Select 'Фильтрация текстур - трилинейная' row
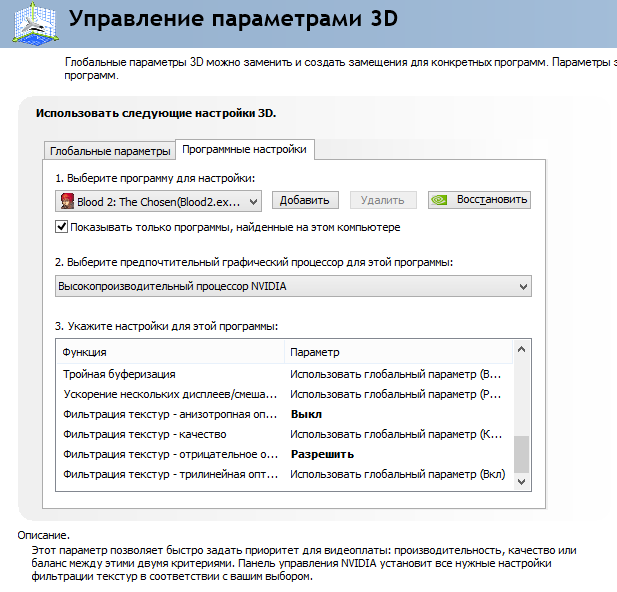 coord(285,474)
